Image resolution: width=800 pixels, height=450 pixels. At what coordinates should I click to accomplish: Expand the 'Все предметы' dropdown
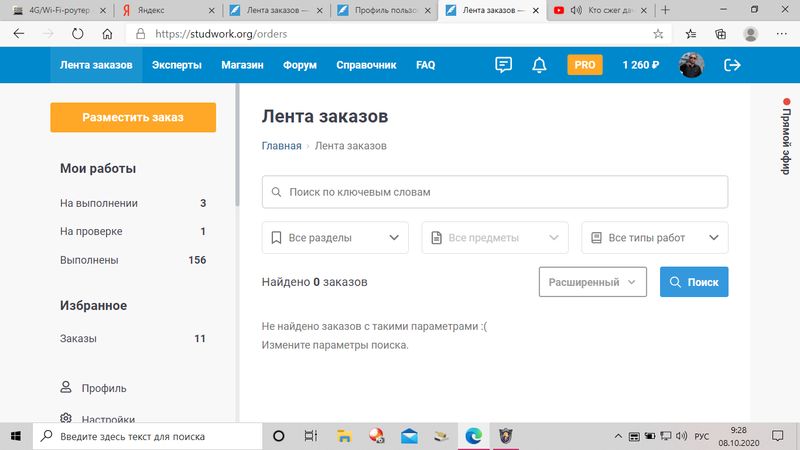494,238
